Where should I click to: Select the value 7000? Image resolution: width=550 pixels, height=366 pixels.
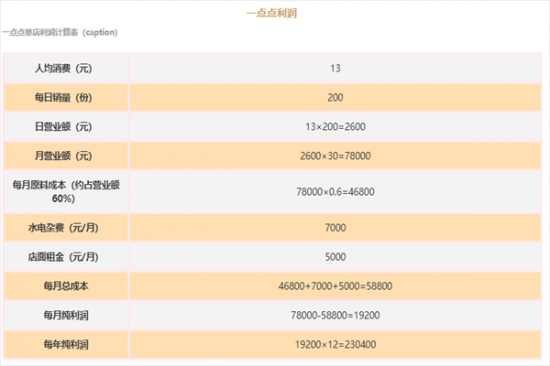coord(335,228)
